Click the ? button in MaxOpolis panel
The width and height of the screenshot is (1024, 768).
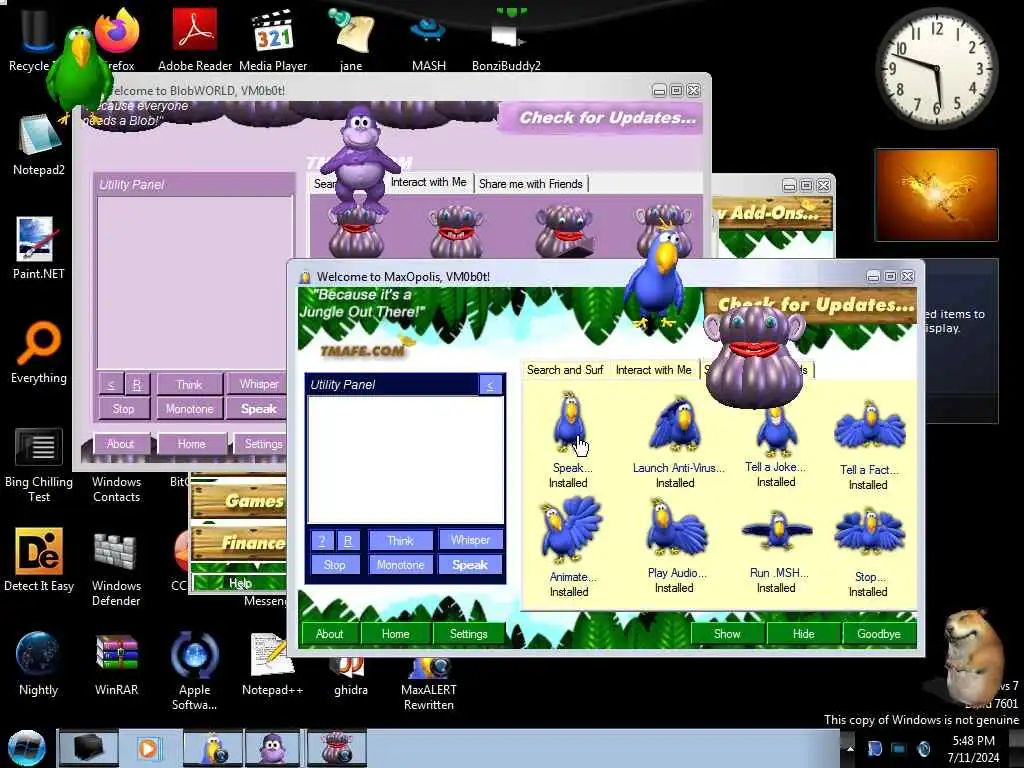321,541
